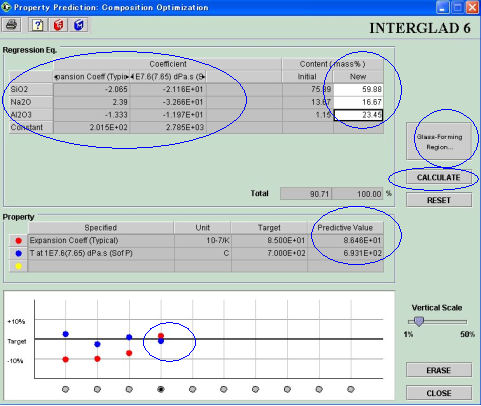Edit the New Al2O3 content field 23.45
The height and width of the screenshot is (406, 481).
pos(358,115)
